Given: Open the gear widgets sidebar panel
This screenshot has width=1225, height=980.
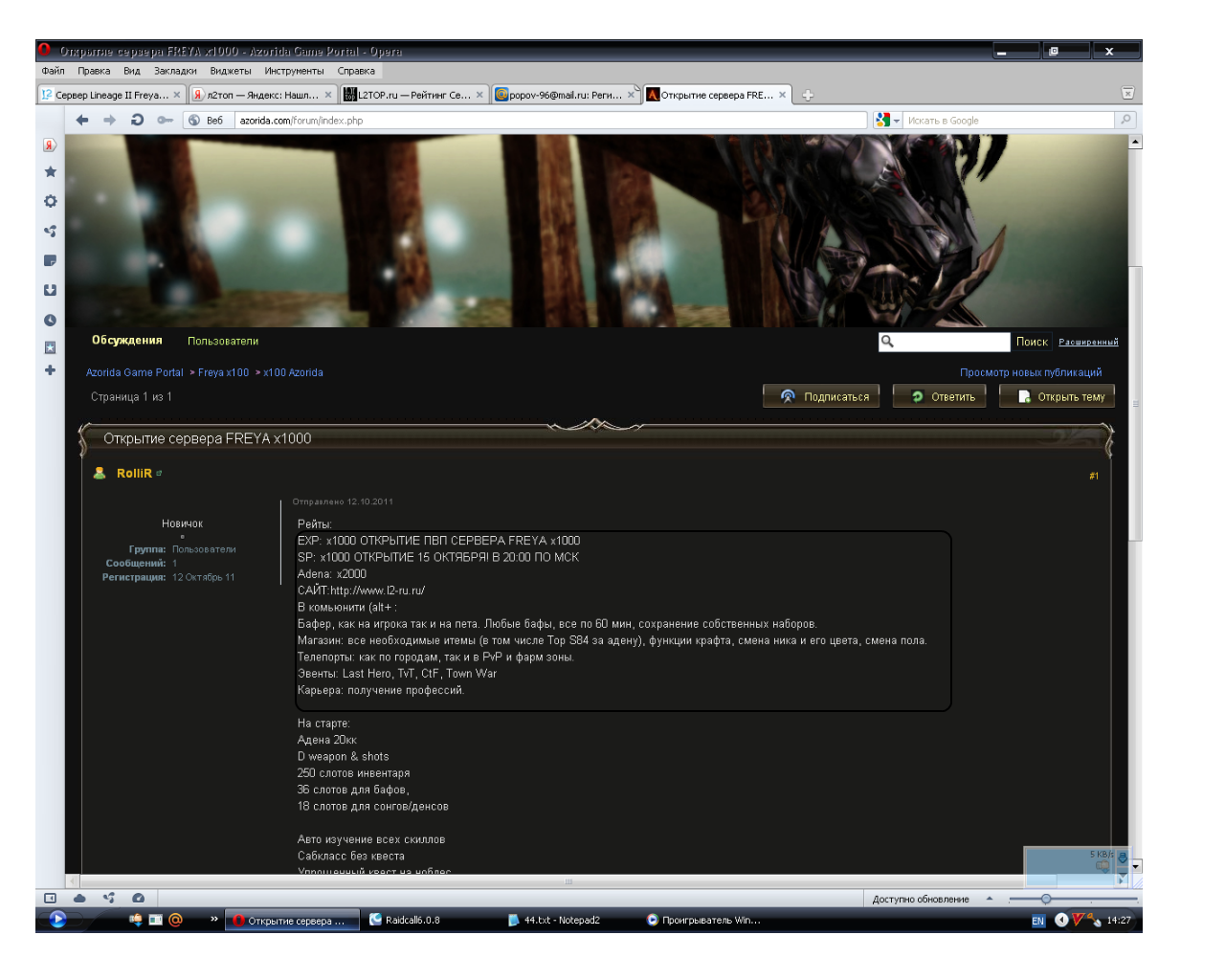Looking at the screenshot, I should (x=50, y=201).
